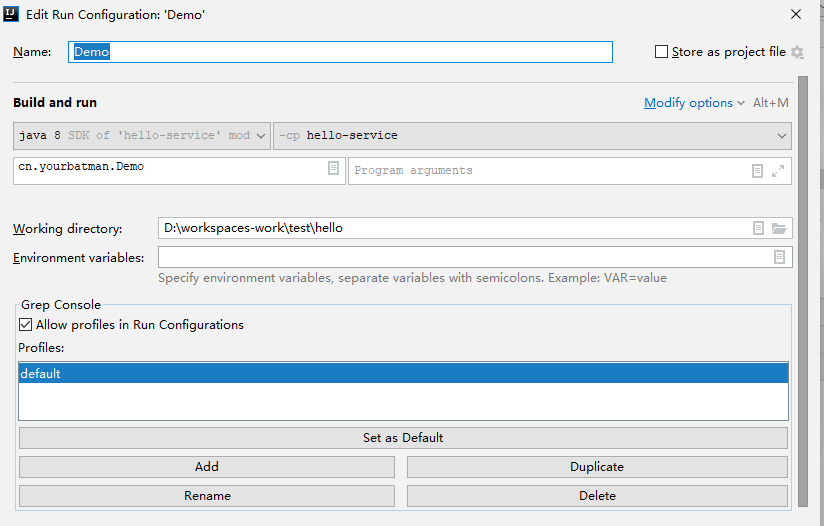Click the Delete profile button
Image resolution: width=824 pixels, height=526 pixels.
(597, 496)
